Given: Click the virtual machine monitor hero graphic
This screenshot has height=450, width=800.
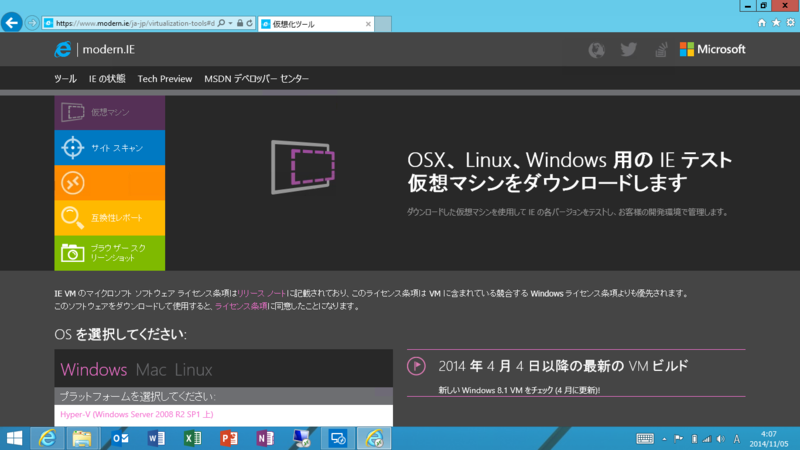Looking at the screenshot, I should pos(303,167).
